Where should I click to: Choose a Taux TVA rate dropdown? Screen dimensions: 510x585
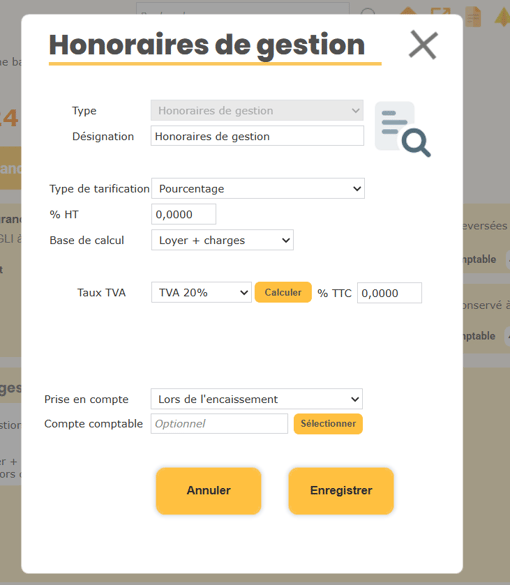pos(201,292)
